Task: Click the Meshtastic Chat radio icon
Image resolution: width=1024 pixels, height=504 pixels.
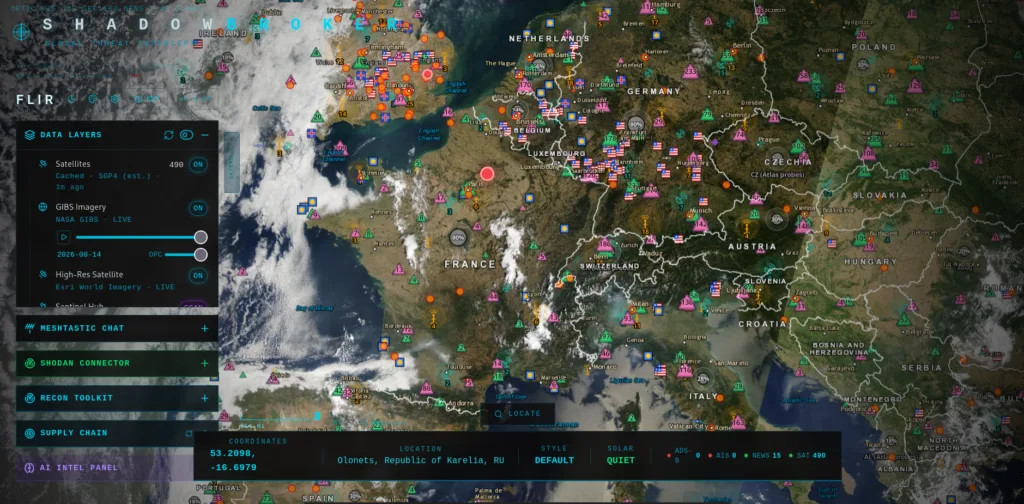Action: pos(29,328)
